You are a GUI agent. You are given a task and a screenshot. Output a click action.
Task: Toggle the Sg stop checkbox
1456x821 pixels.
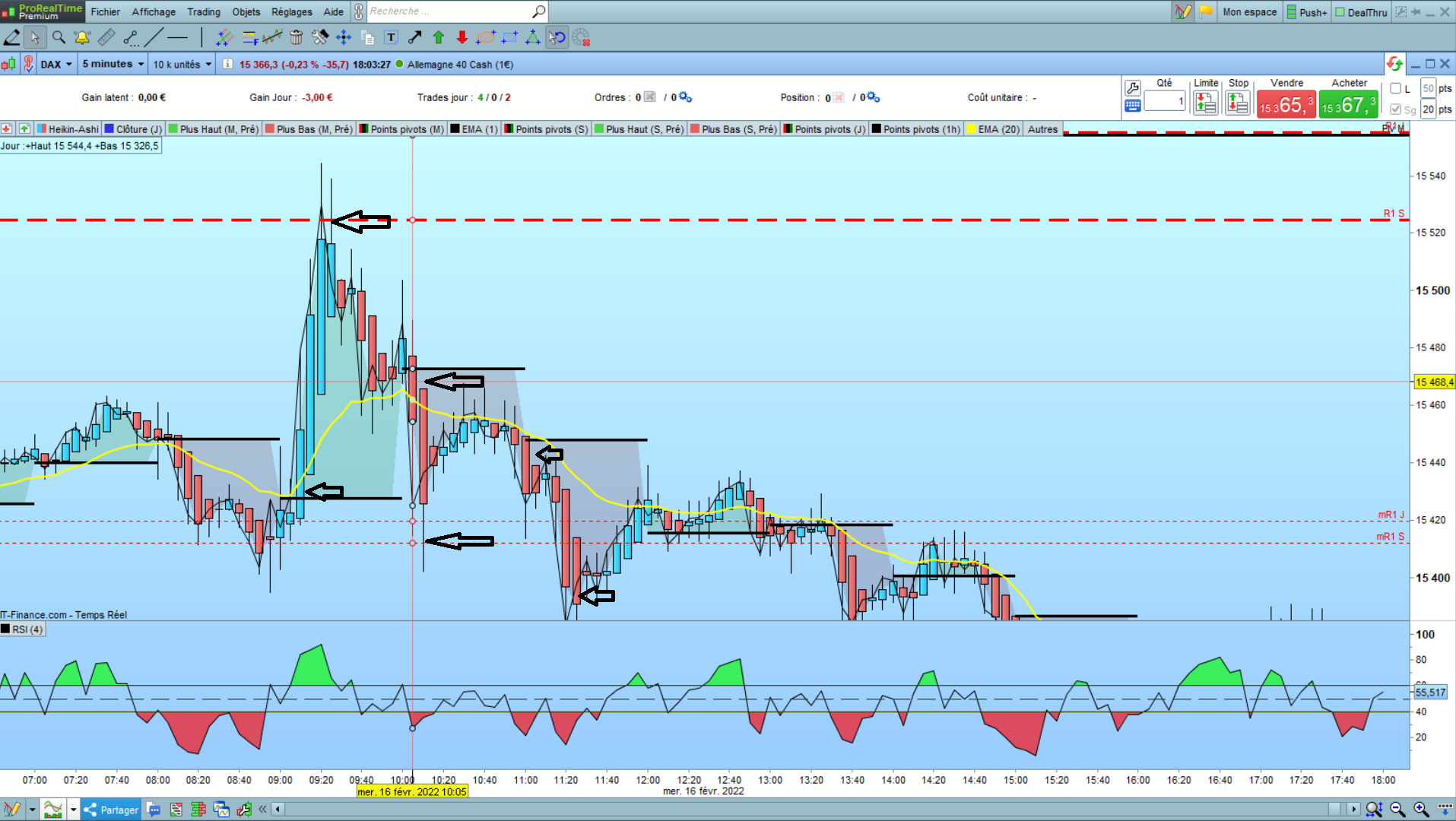point(1395,109)
